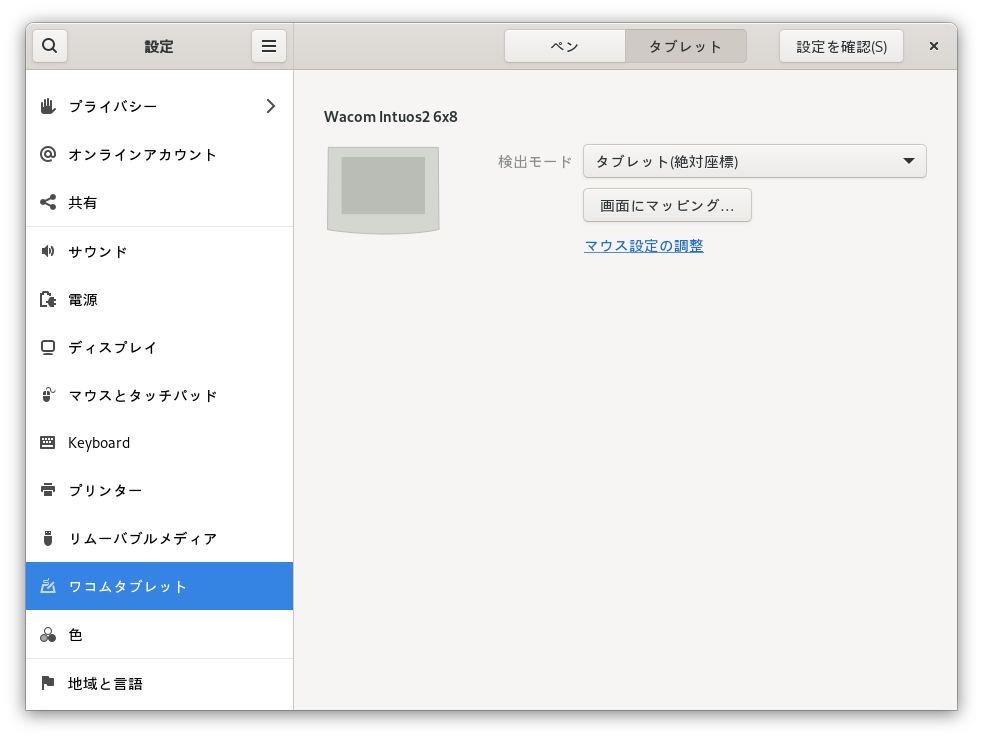983x739 pixels.
Task: Click the Printer icon in sidebar
Action: (48, 490)
